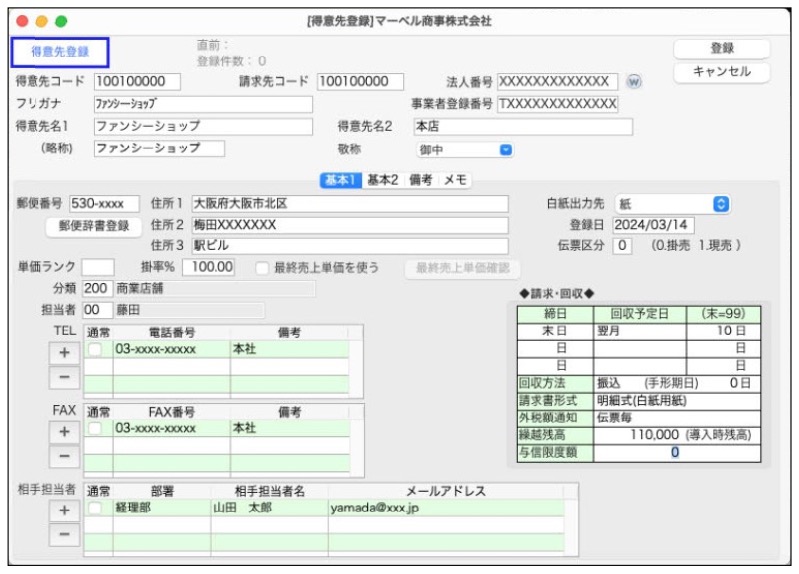Open the 敬称 dropdown showing 御中
This screenshot has height=574, width=799.
click(x=464, y=149)
